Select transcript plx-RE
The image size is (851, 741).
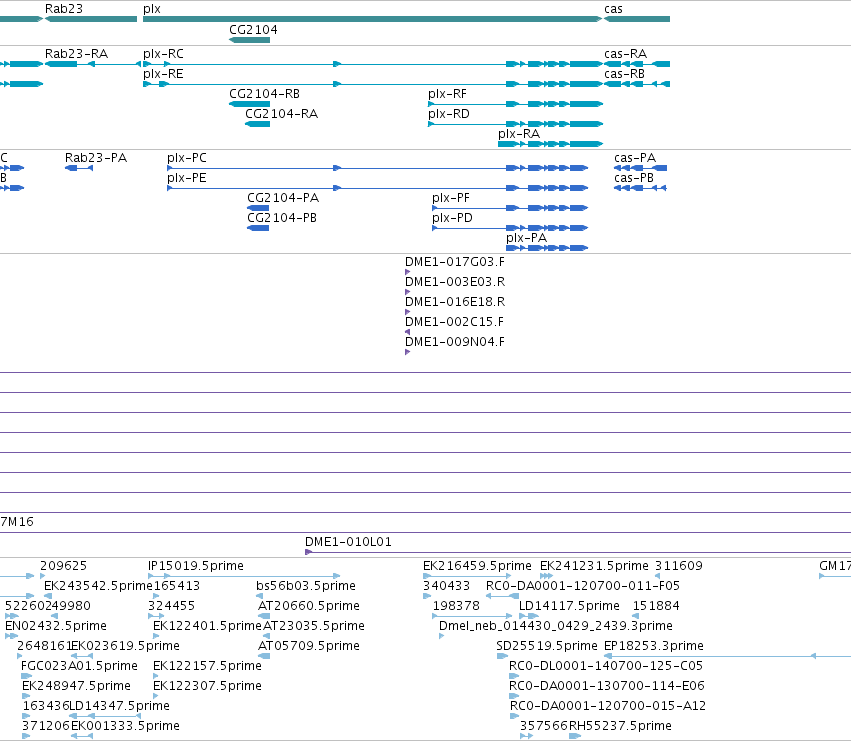[372, 84]
